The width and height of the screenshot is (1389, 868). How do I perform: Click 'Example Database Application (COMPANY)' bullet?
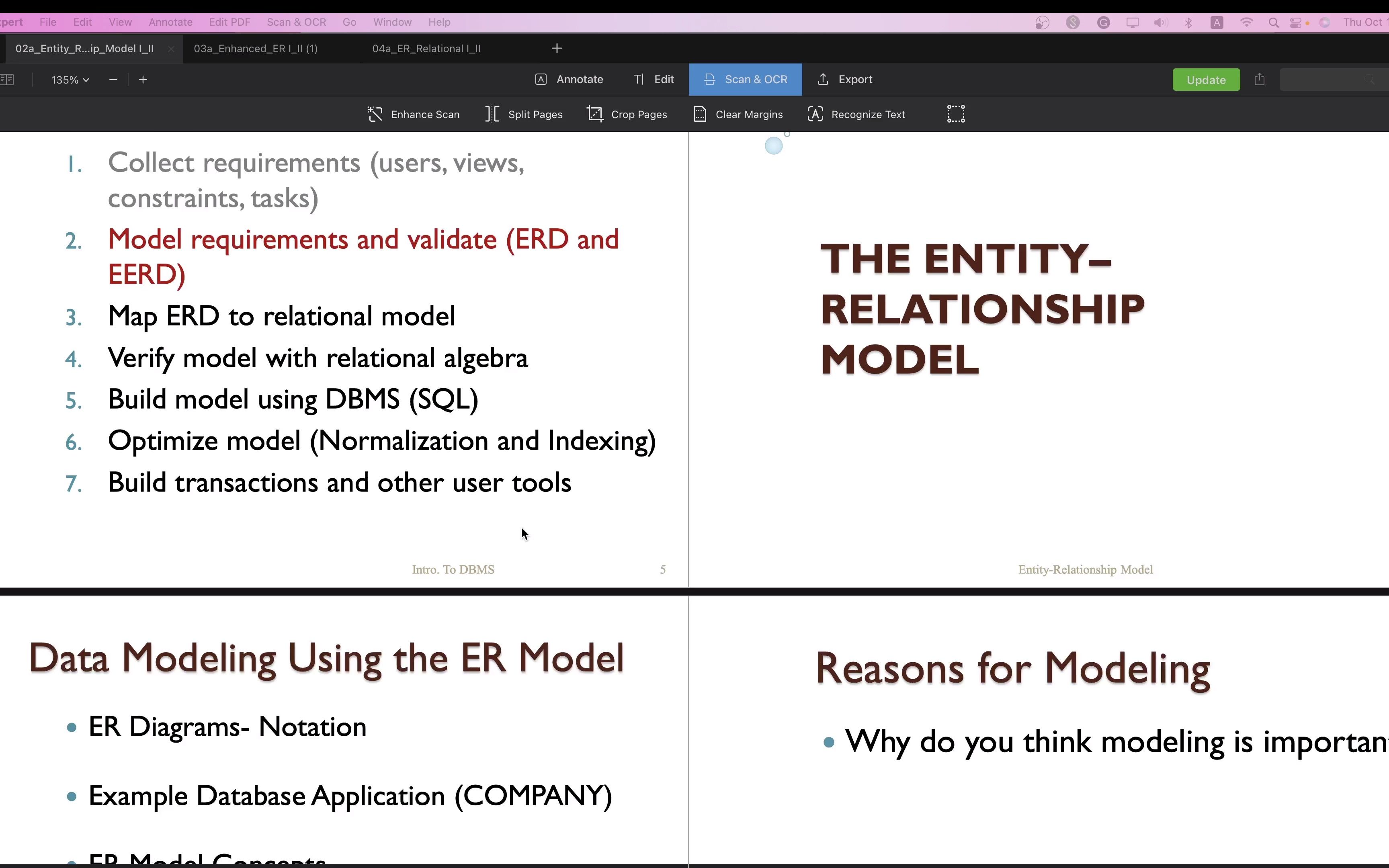pyautogui.click(x=350, y=796)
